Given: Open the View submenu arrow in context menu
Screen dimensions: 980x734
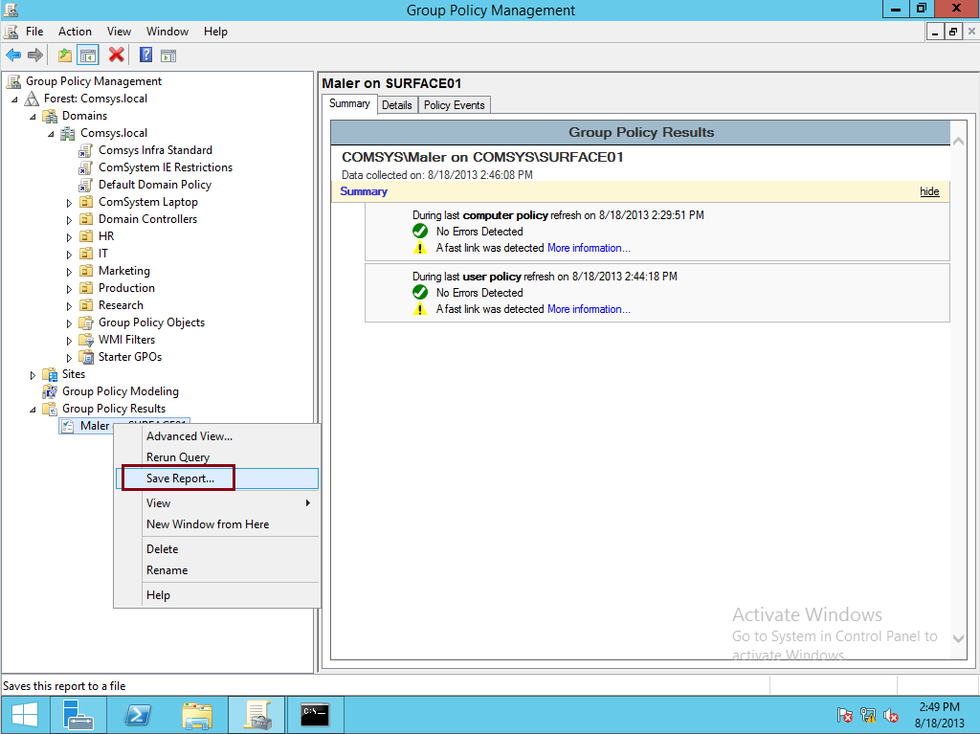Looking at the screenshot, I should (308, 503).
